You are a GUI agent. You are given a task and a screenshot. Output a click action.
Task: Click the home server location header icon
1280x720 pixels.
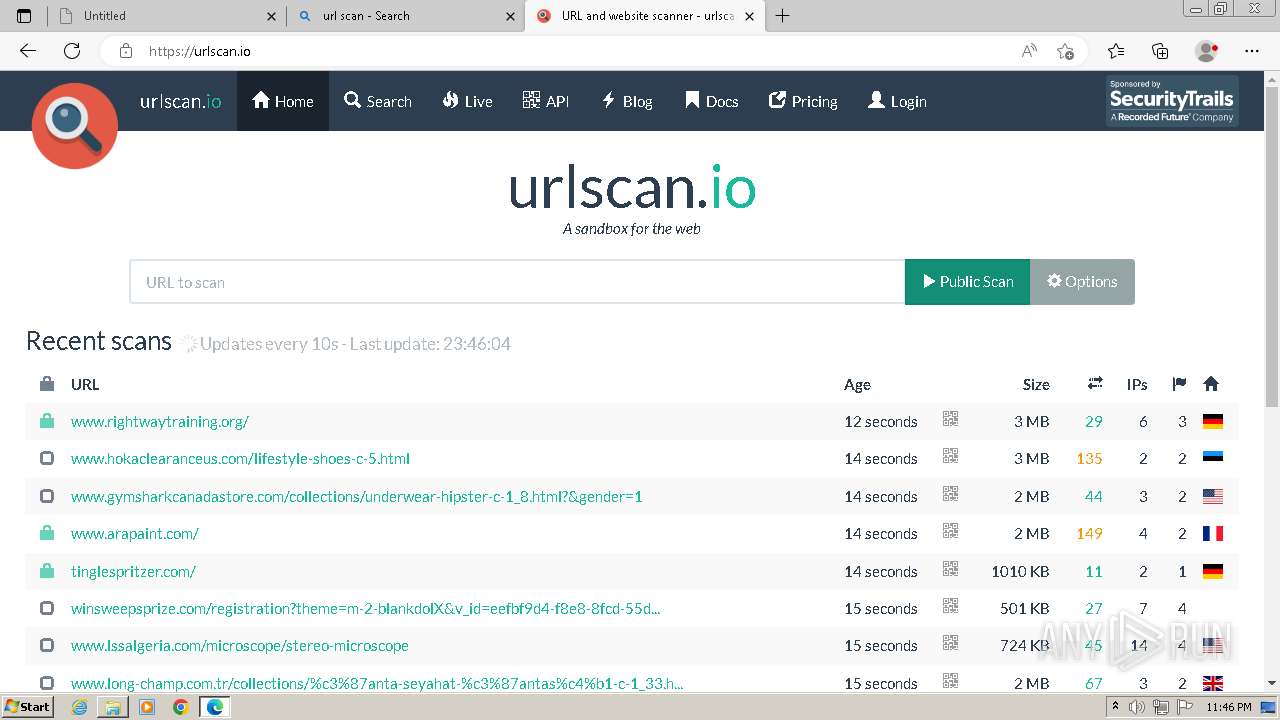coord(1211,384)
